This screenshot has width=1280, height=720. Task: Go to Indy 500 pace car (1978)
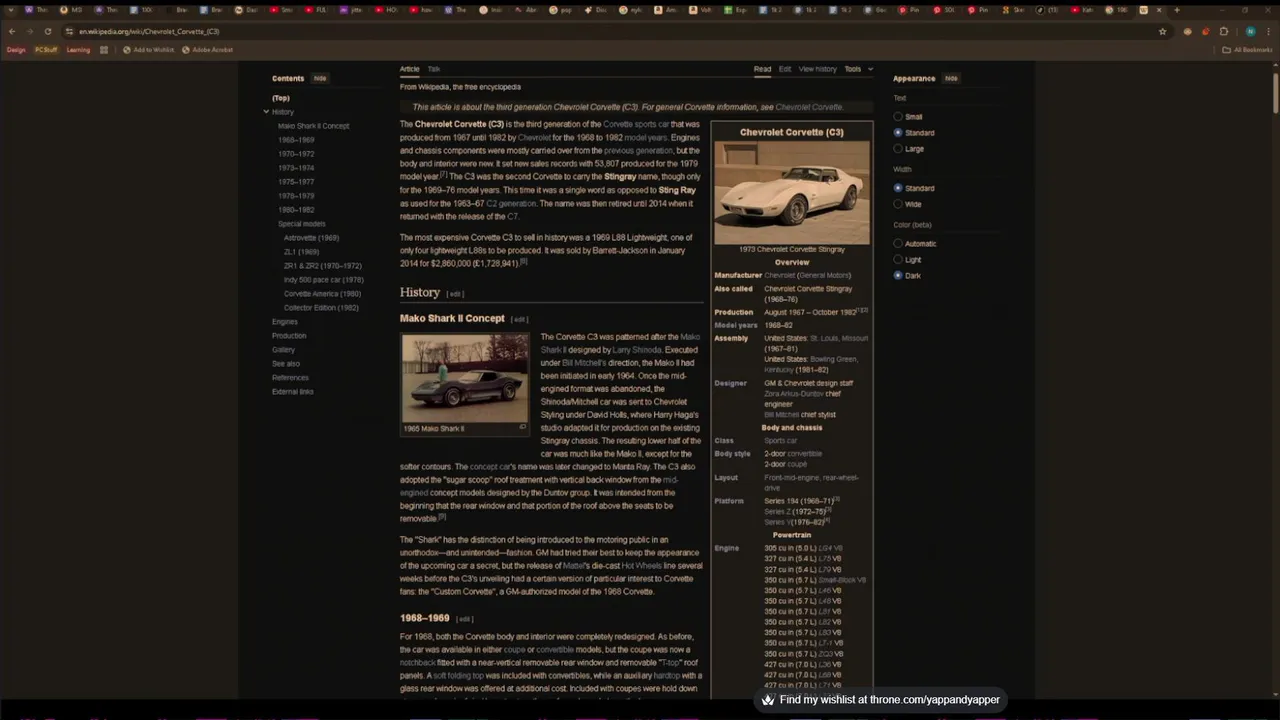coord(323,280)
